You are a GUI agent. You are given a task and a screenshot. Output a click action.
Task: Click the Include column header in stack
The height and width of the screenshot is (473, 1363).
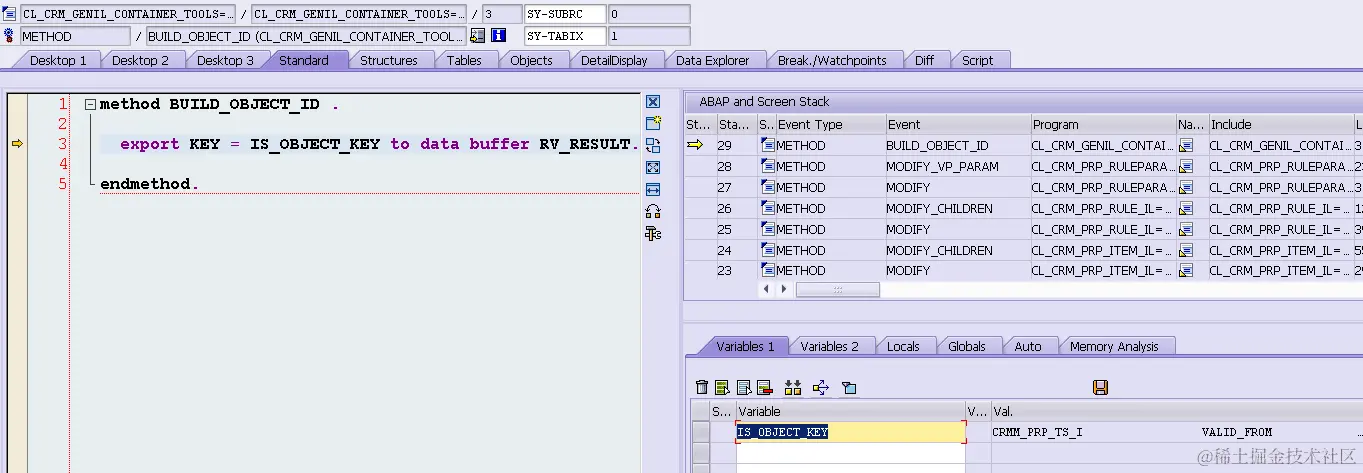(1281, 125)
